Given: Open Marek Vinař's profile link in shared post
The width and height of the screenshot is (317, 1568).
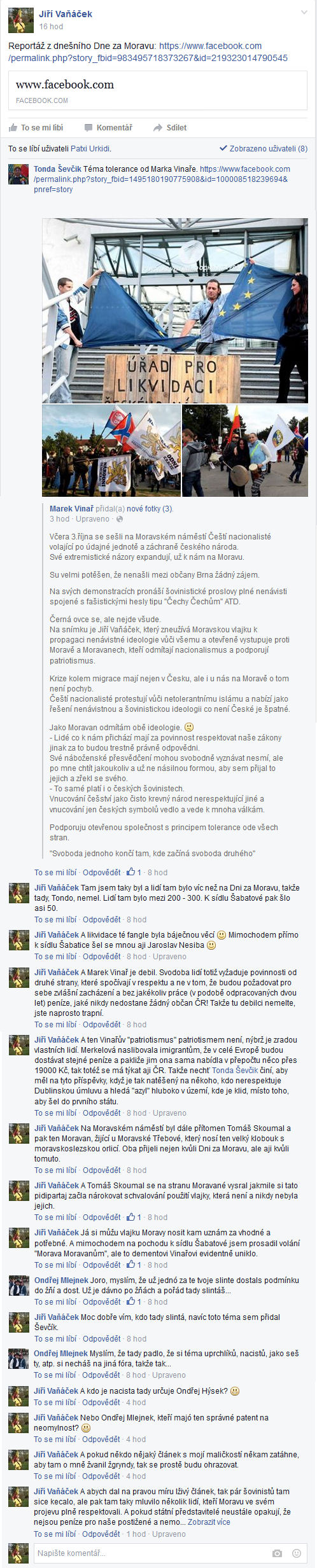Looking at the screenshot, I should pyautogui.click(x=71, y=508).
